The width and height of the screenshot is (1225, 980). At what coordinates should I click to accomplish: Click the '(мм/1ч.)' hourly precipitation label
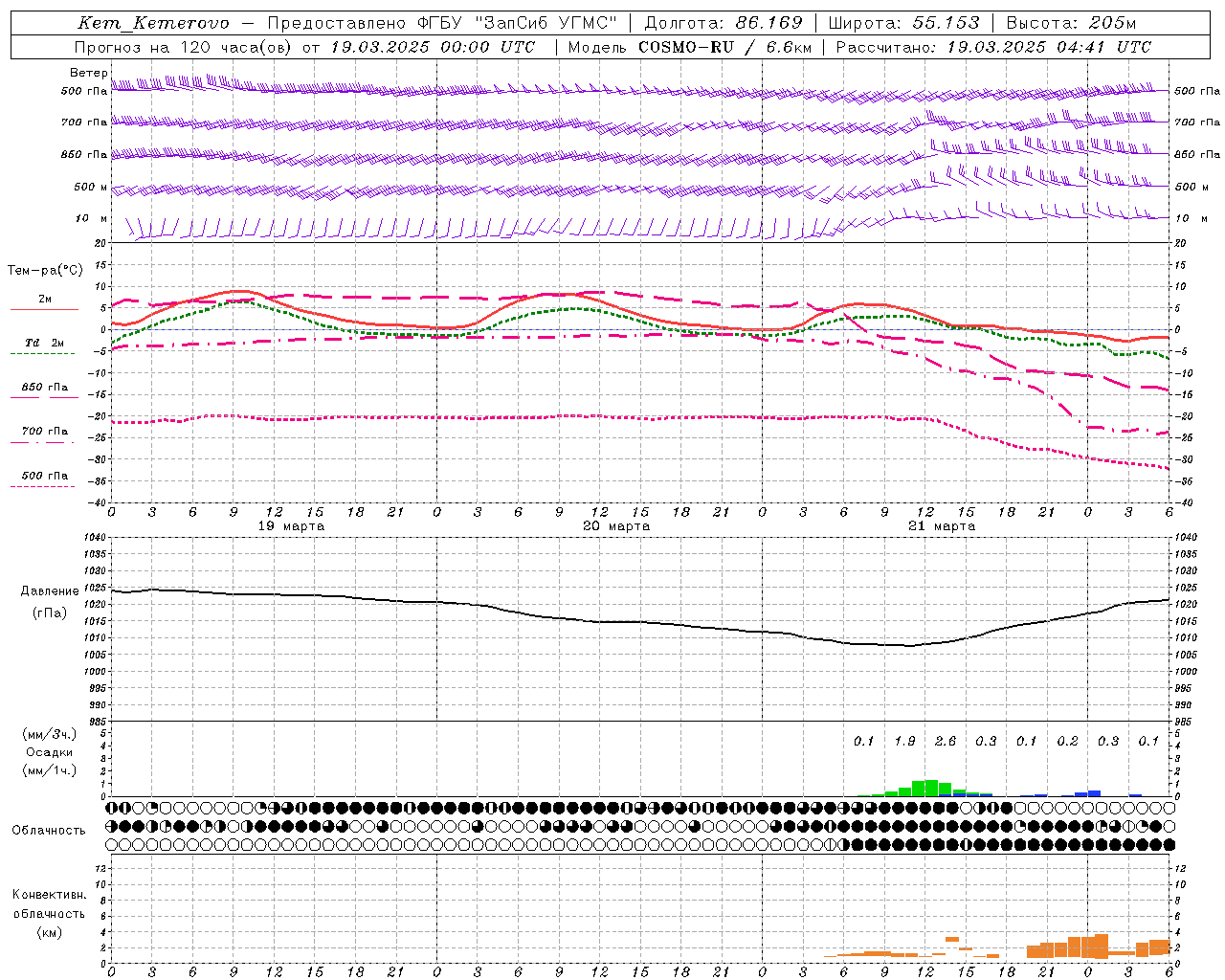click(50, 770)
